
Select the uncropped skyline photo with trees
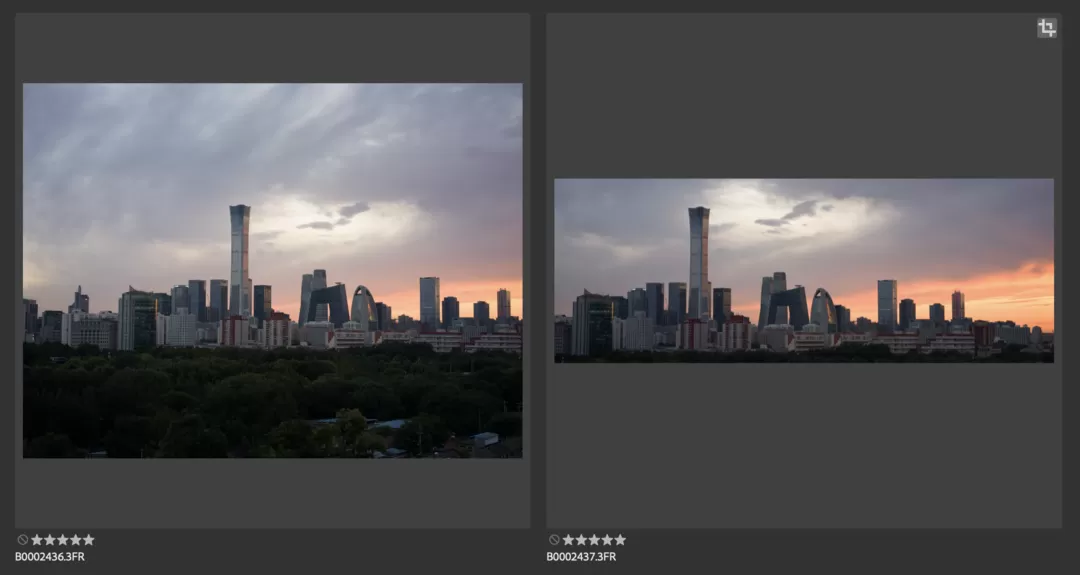(x=272, y=270)
